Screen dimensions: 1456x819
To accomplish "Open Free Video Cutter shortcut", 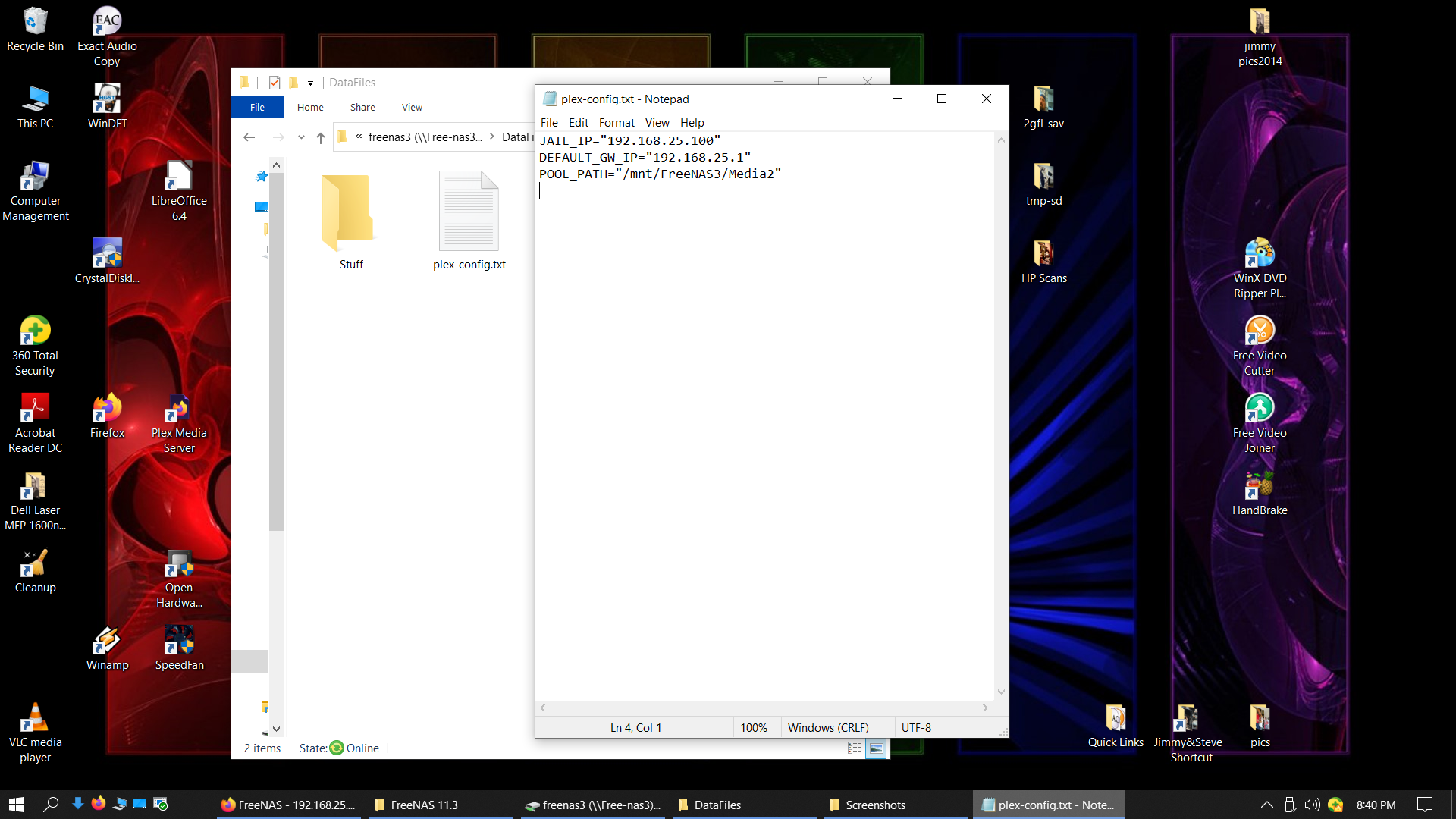I will pyautogui.click(x=1260, y=347).
